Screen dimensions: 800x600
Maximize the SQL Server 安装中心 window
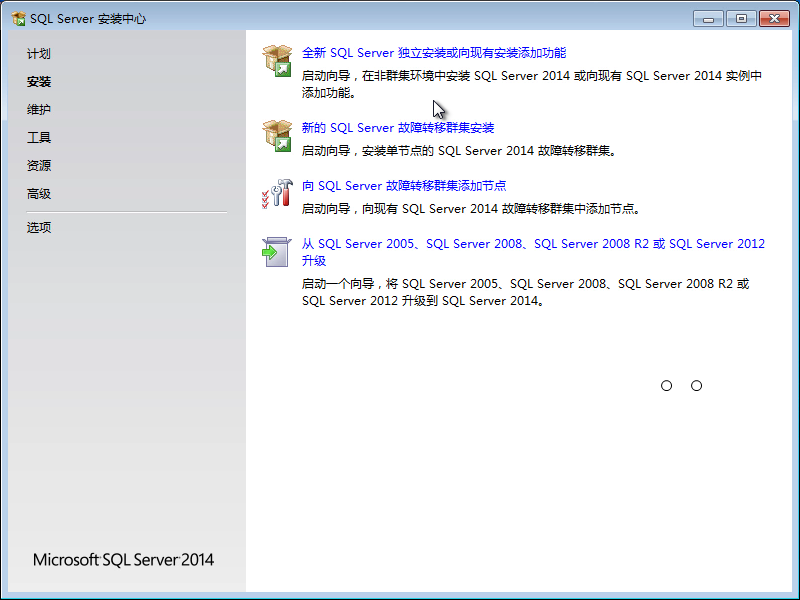point(740,18)
